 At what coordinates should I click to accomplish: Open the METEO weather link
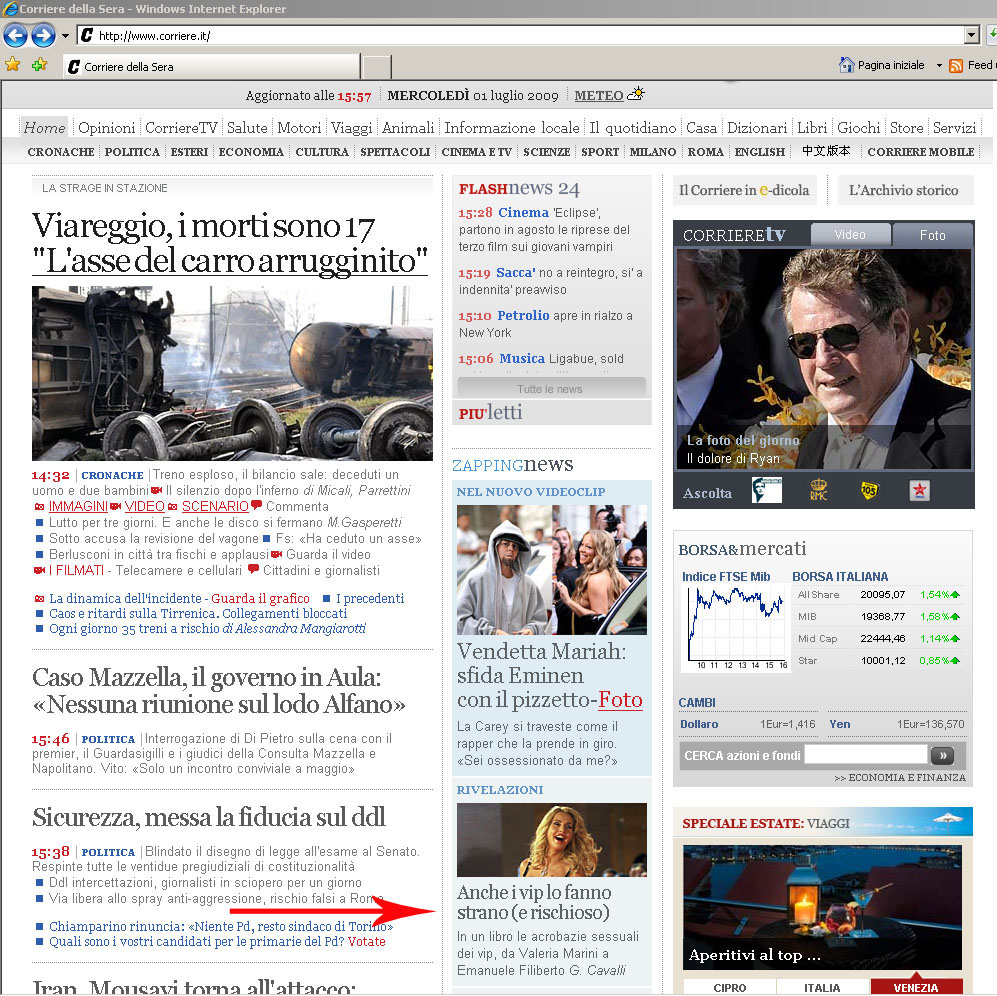(x=598, y=95)
